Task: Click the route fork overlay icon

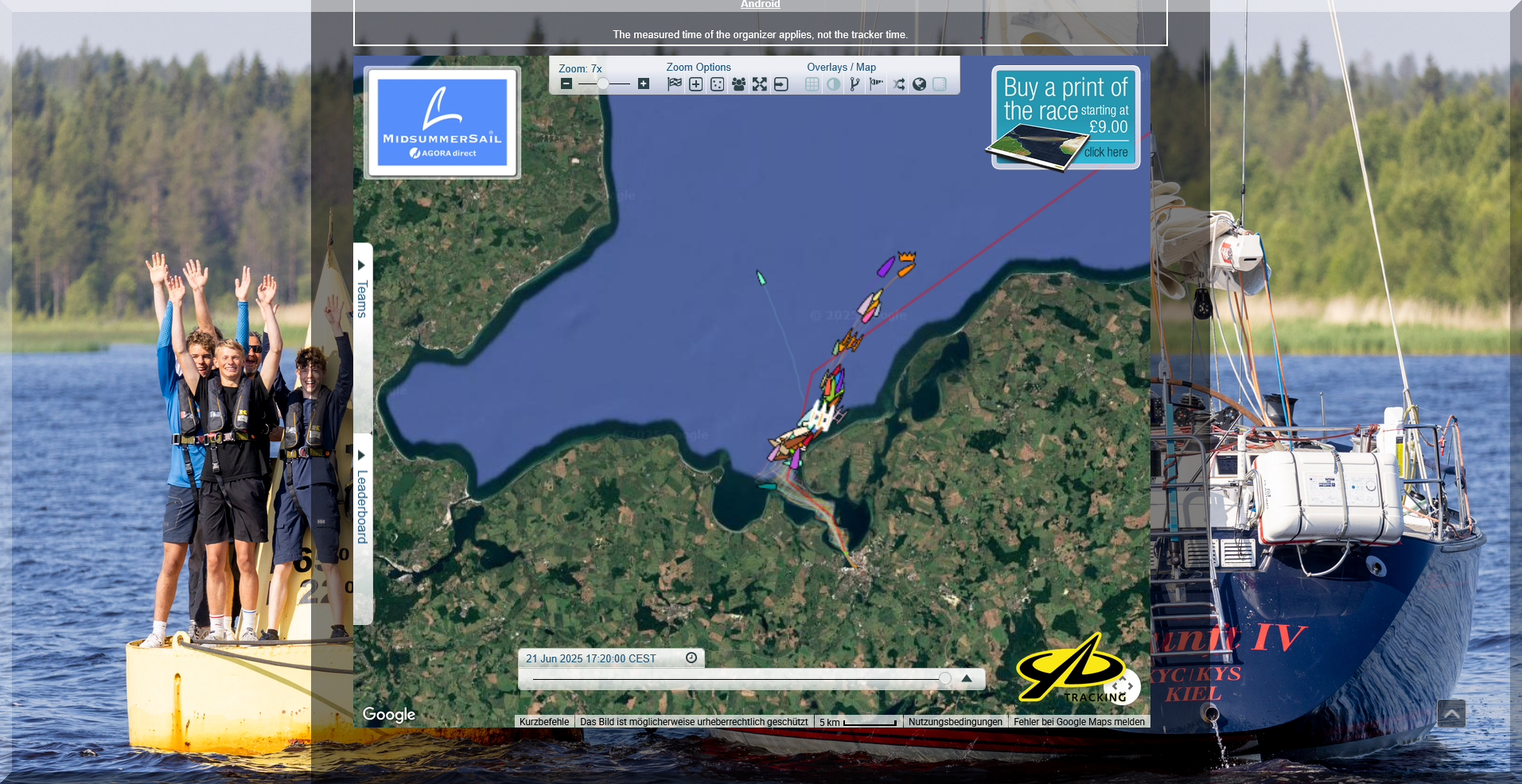Action: 854,84
